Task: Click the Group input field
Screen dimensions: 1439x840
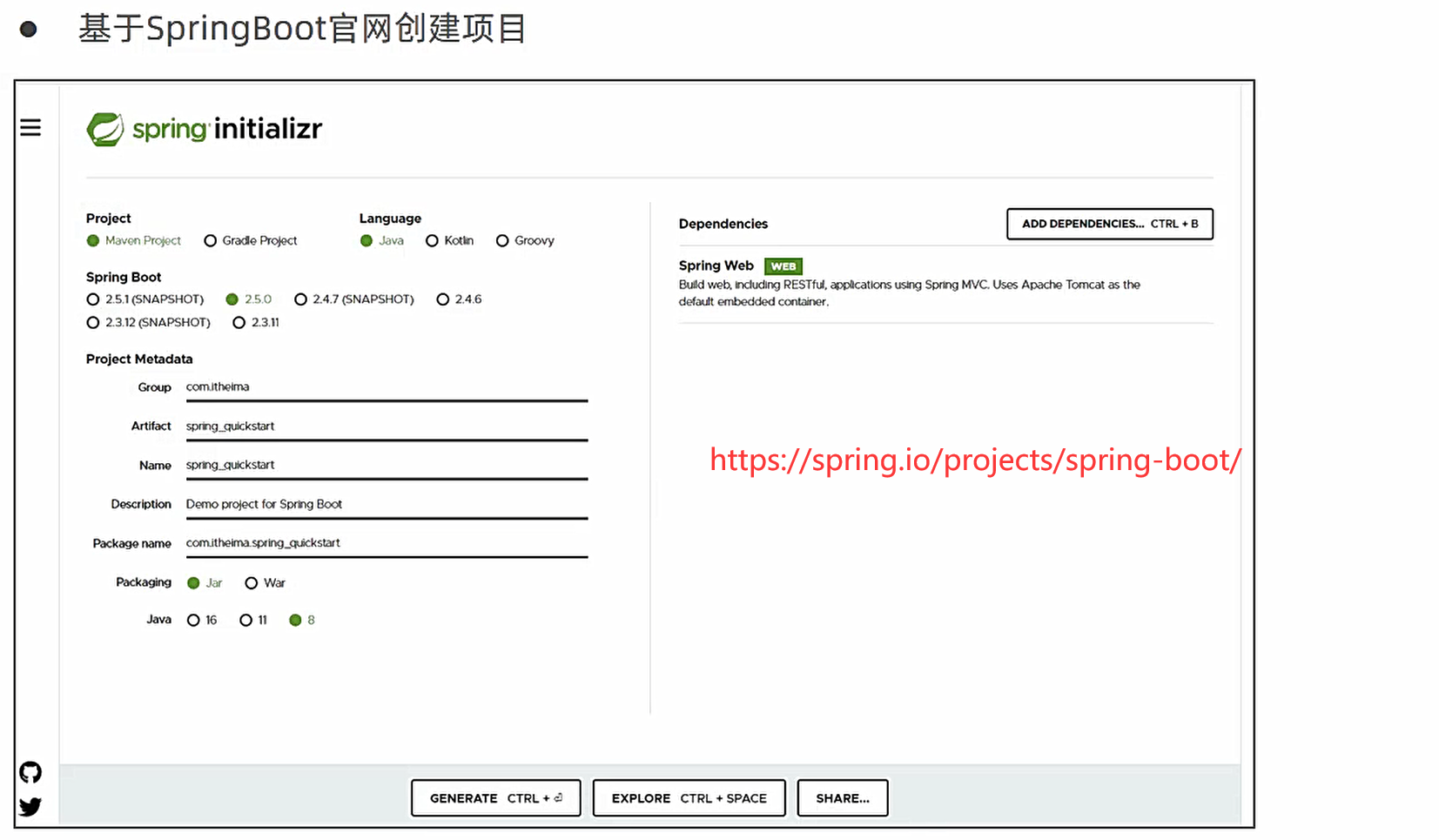Action: [387, 388]
